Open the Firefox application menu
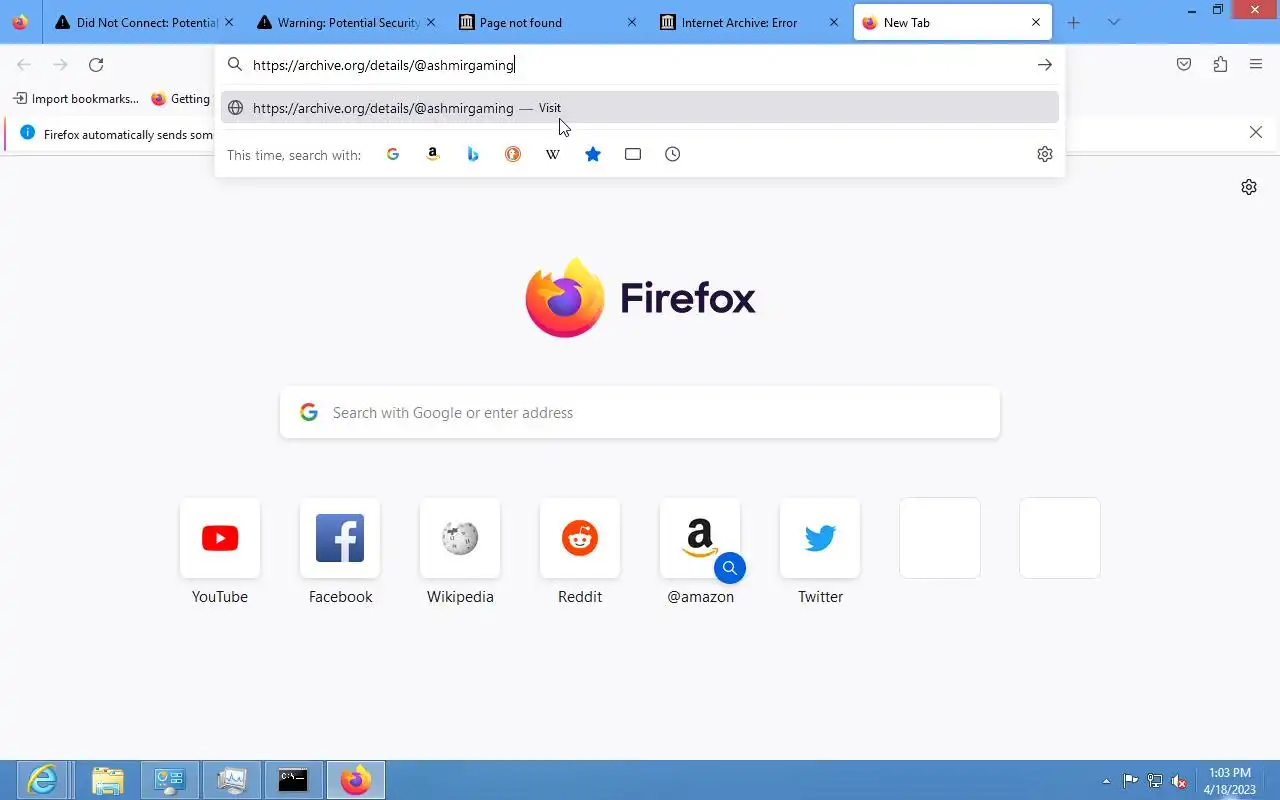This screenshot has width=1280, height=800. coord(1256,65)
